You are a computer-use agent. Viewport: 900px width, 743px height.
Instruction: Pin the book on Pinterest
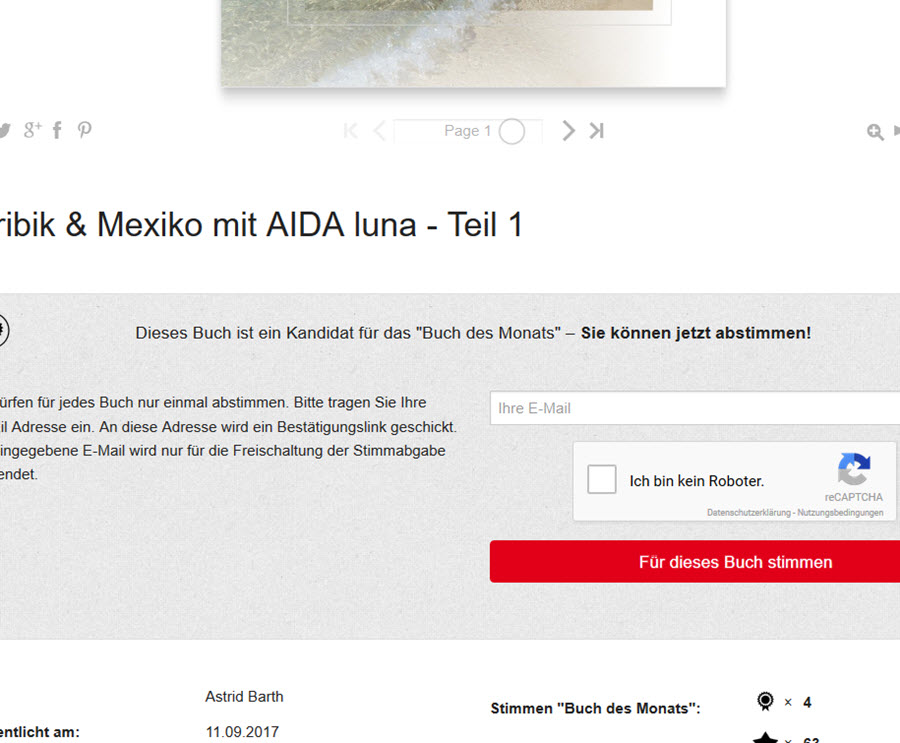[x=84, y=130]
